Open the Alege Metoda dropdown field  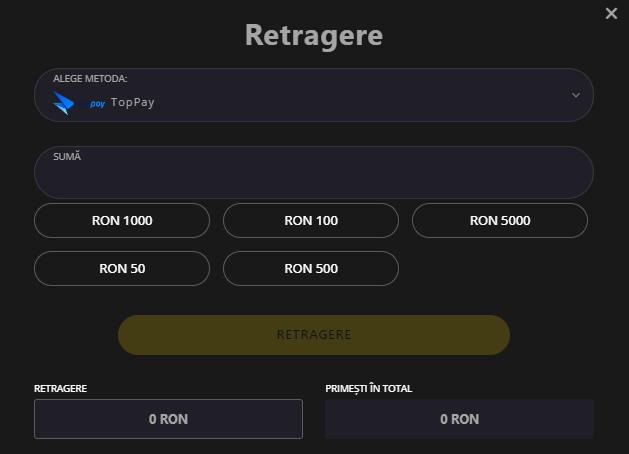click(314, 95)
